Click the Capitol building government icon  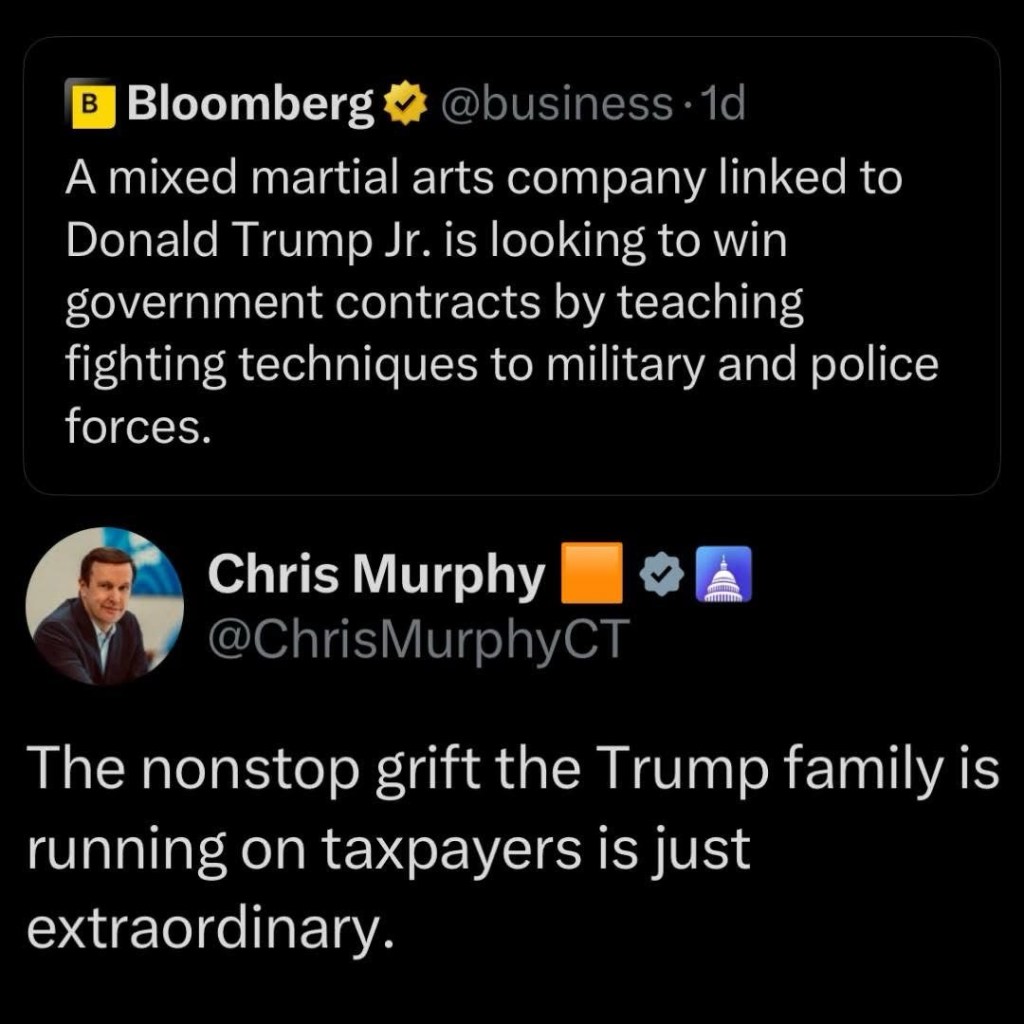721,578
